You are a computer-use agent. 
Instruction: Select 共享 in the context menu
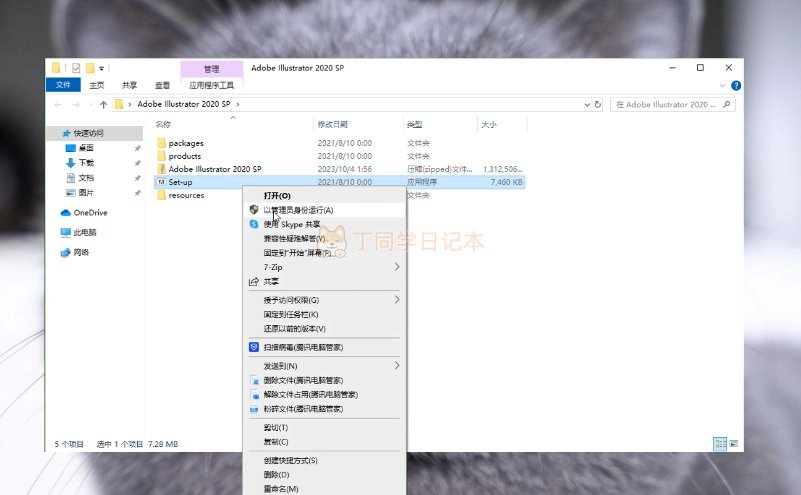[325, 281]
